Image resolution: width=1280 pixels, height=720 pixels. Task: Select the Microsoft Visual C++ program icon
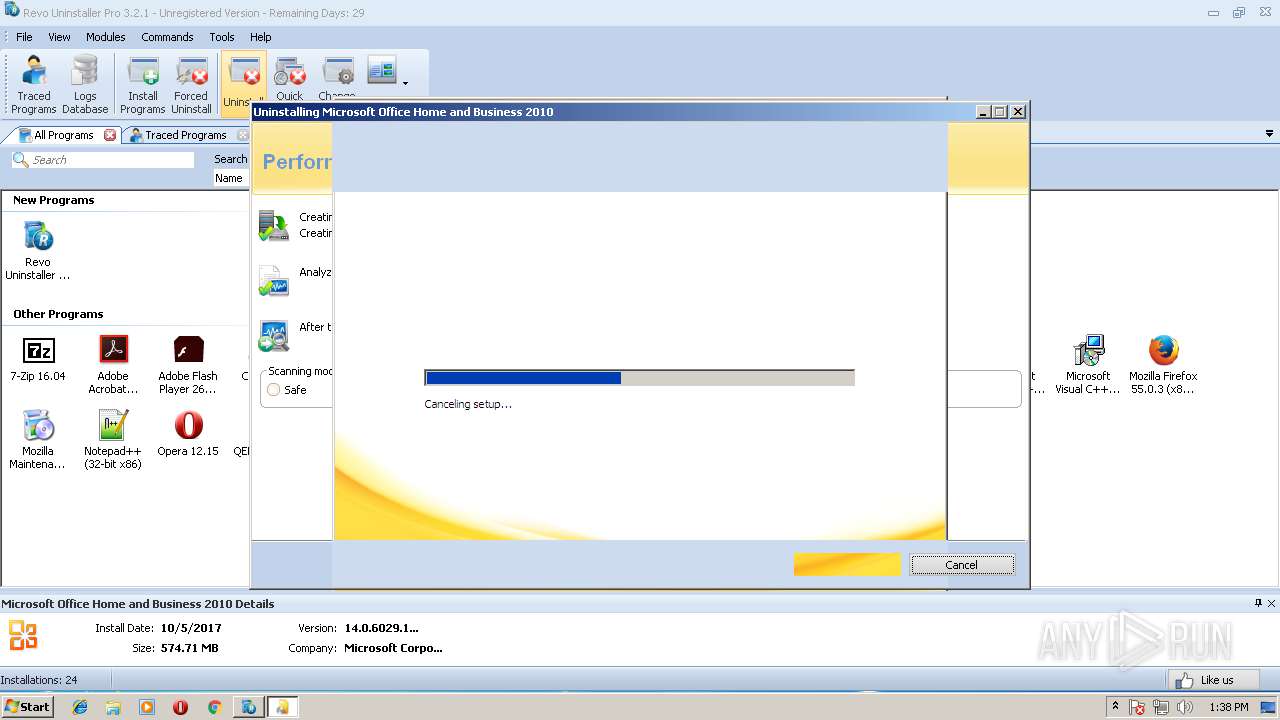pyautogui.click(x=1088, y=365)
